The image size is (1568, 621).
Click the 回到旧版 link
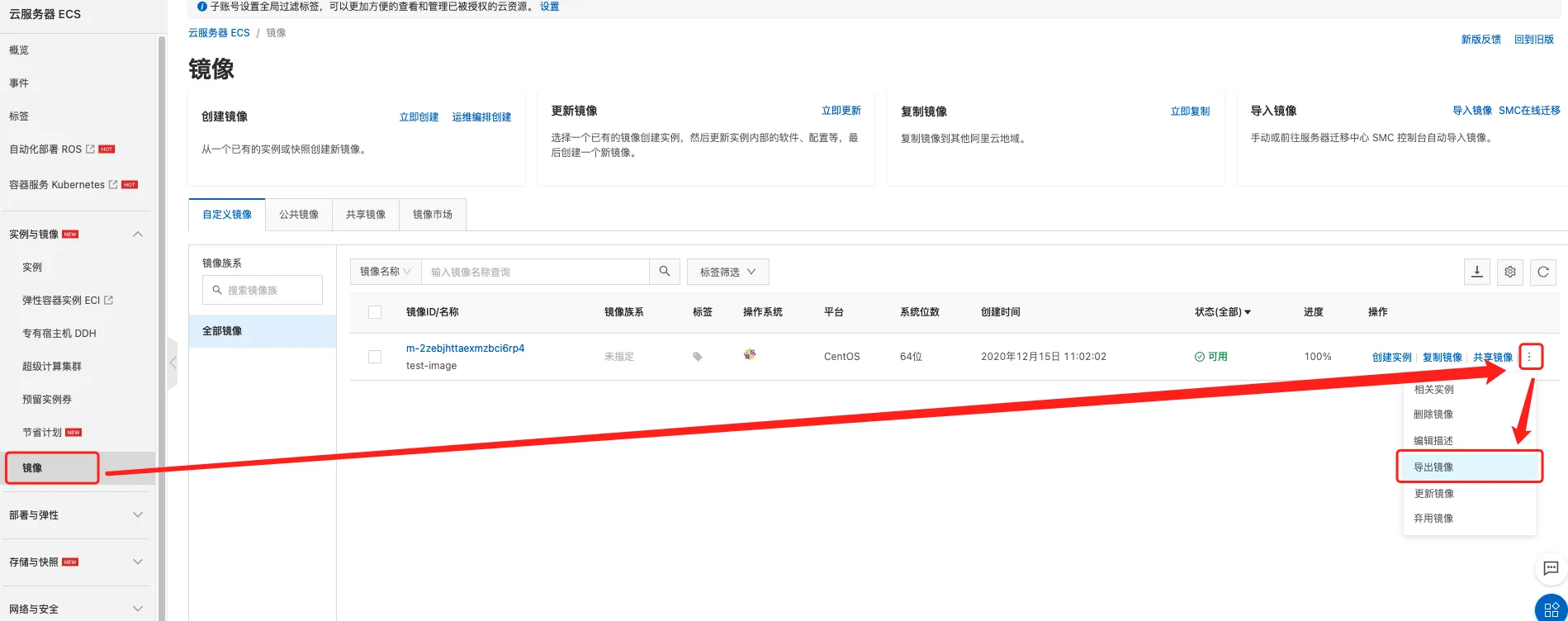coord(1534,40)
